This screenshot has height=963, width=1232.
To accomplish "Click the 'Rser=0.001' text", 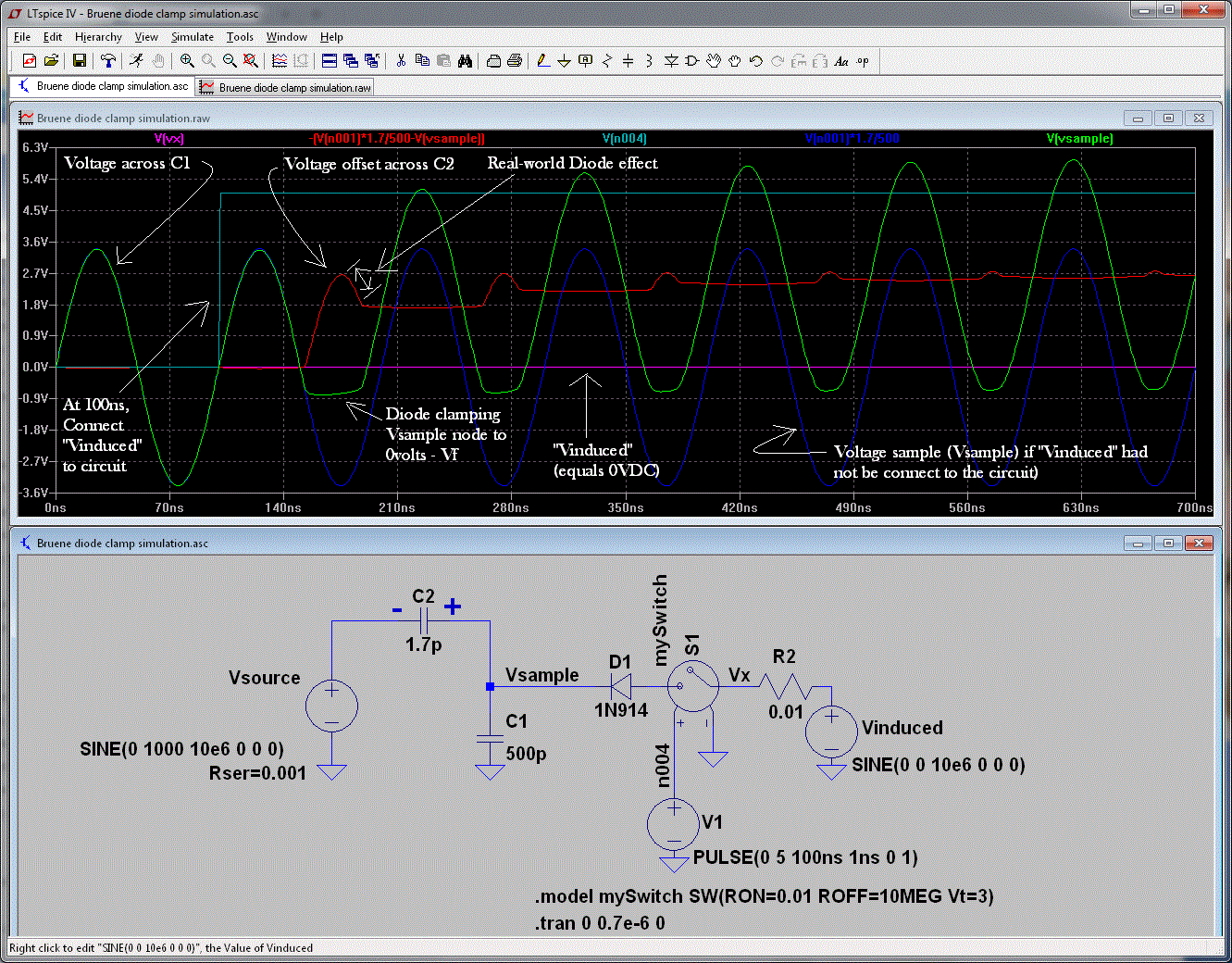I will (257, 773).
